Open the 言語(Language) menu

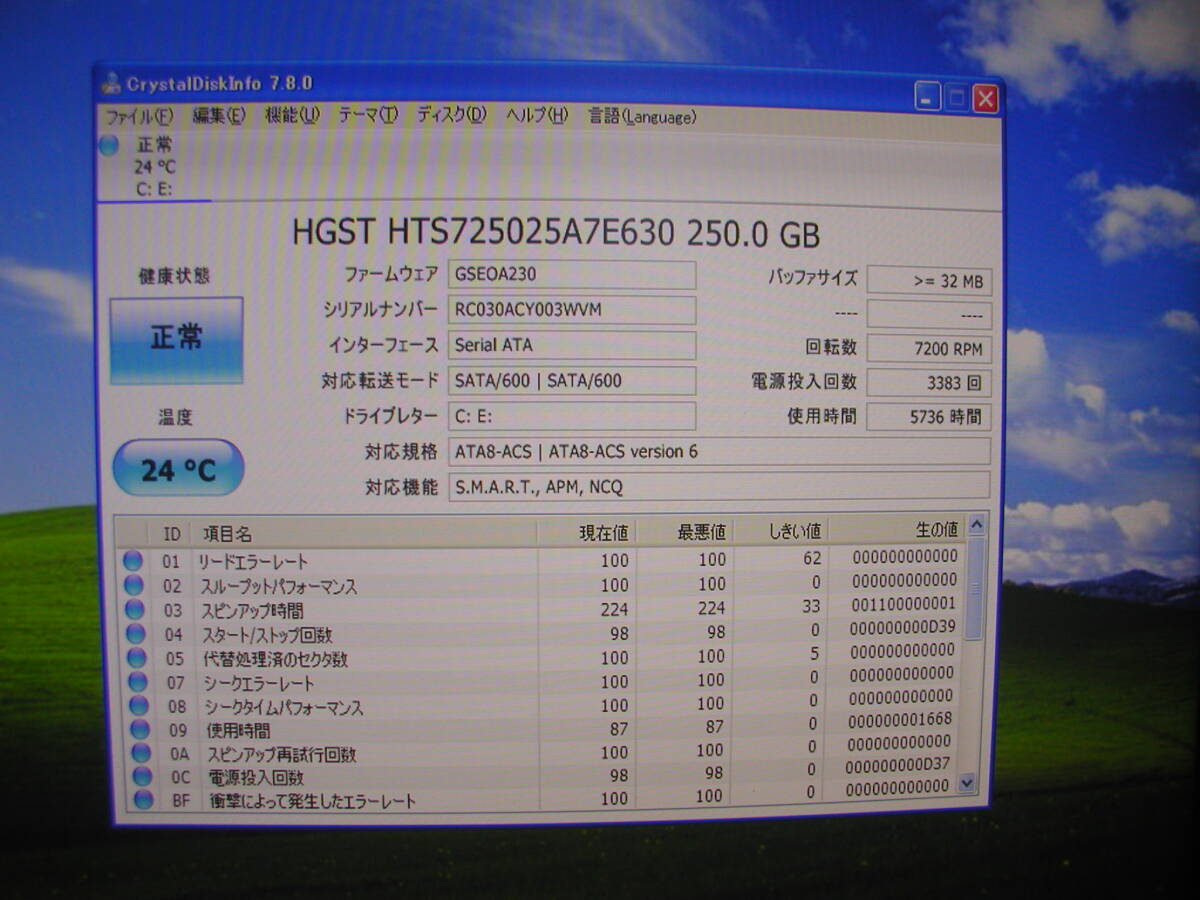tap(642, 117)
